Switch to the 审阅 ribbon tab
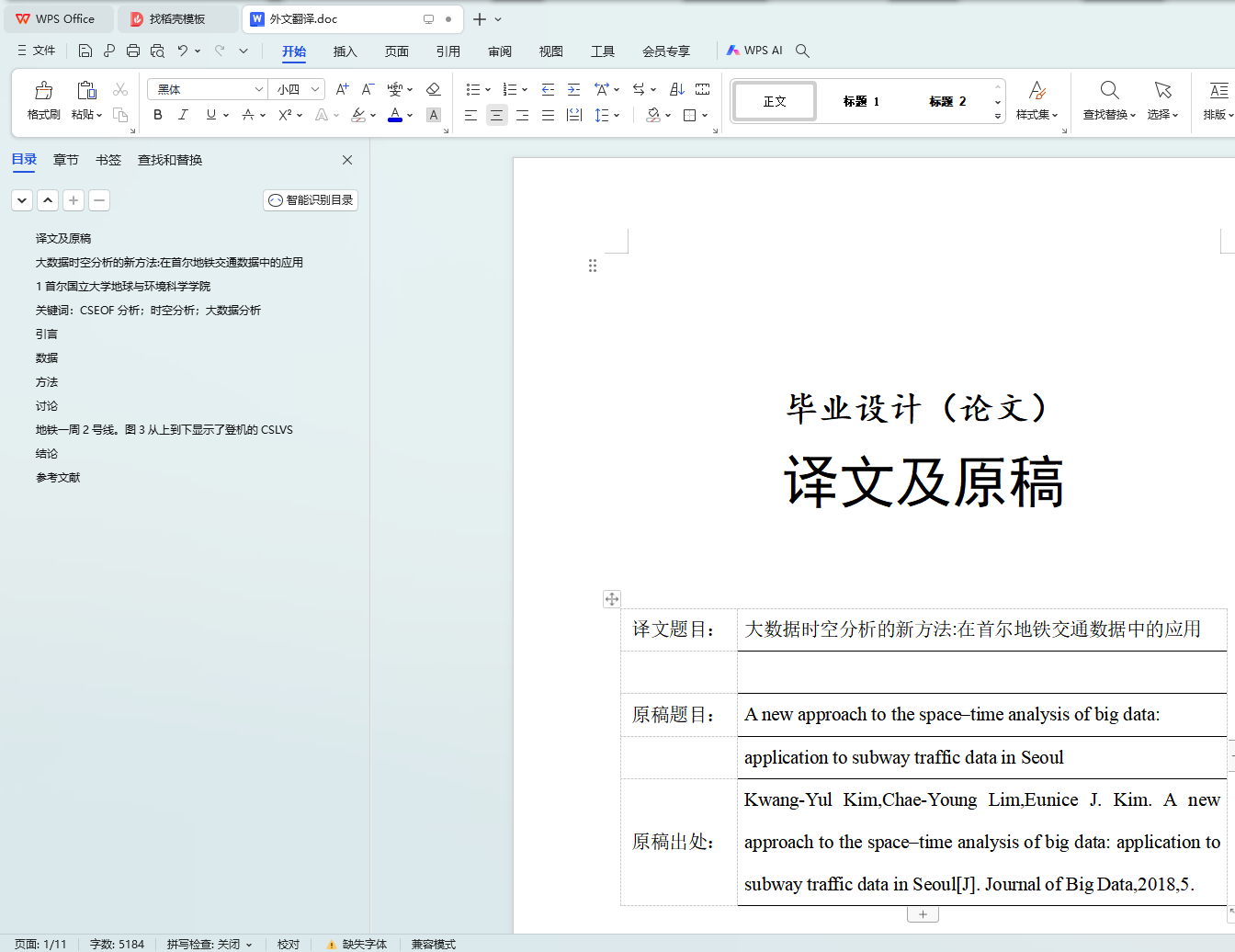The width and height of the screenshot is (1235, 952). coord(499,51)
